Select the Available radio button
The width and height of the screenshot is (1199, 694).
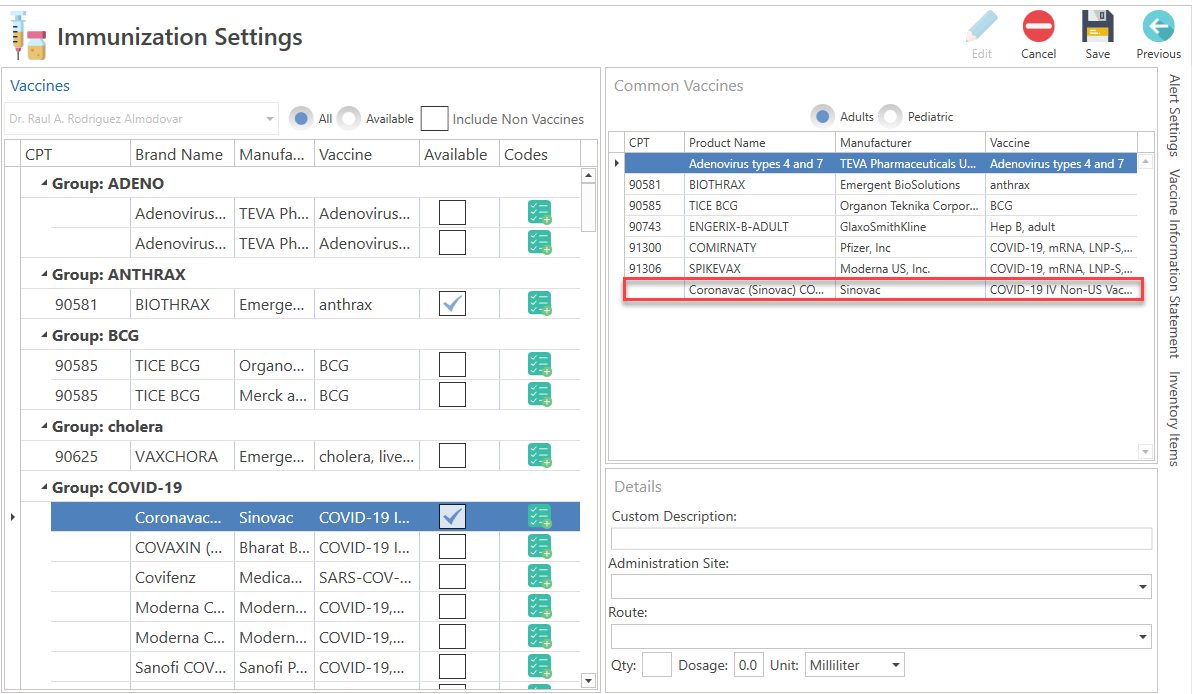(x=349, y=118)
